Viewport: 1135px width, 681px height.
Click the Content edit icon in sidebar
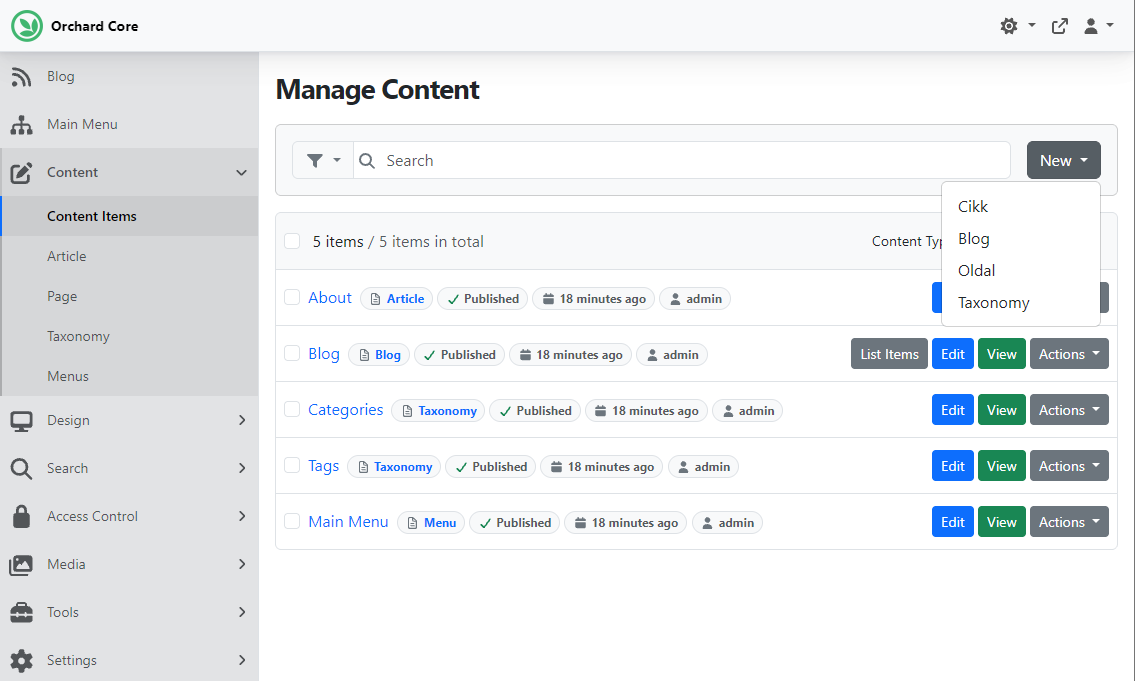(x=21, y=172)
